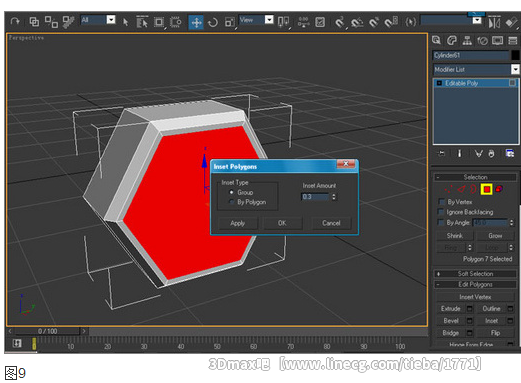The width and height of the screenshot is (521, 383).
Task: Toggle Show End Result icon
Action: coord(459,153)
